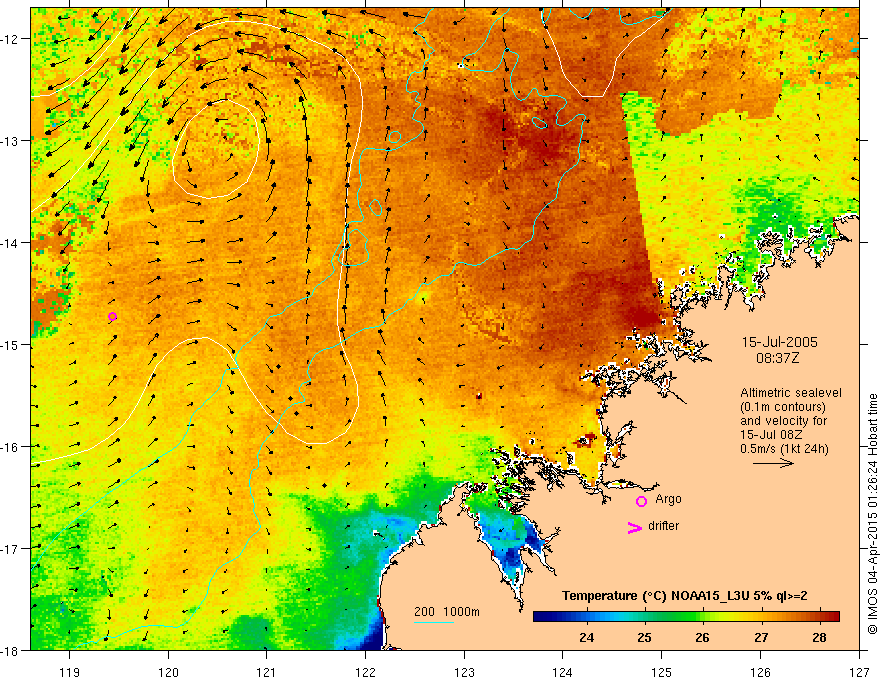Click the color bar tick label 28
Screen dimensions: 880x680
coord(819,637)
